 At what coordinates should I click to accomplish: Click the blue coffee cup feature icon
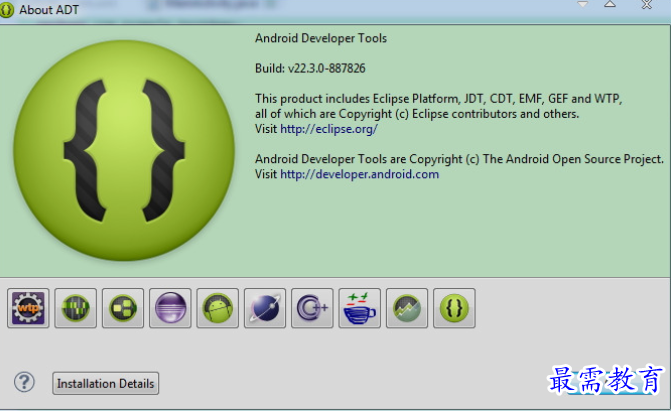coord(359,308)
